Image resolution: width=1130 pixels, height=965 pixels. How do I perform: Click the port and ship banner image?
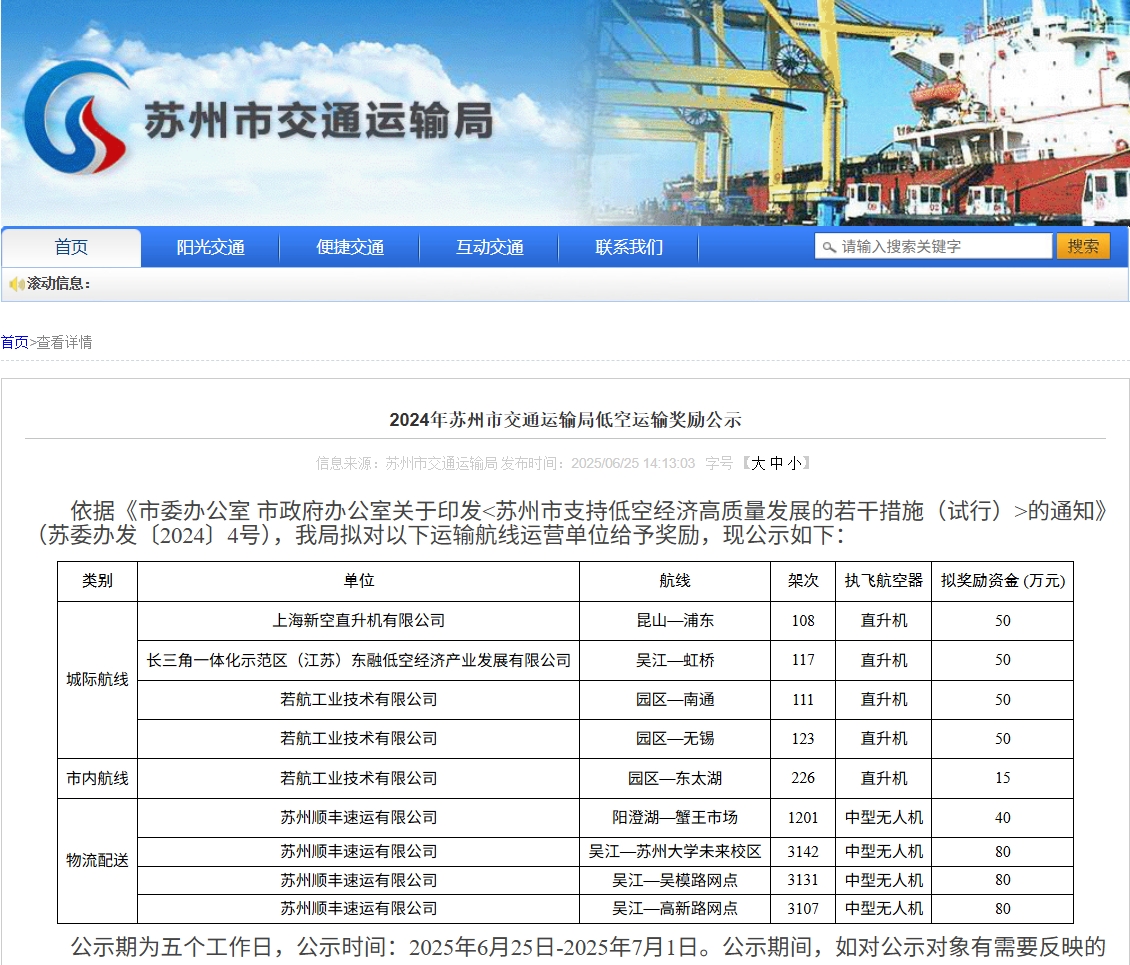click(x=860, y=112)
